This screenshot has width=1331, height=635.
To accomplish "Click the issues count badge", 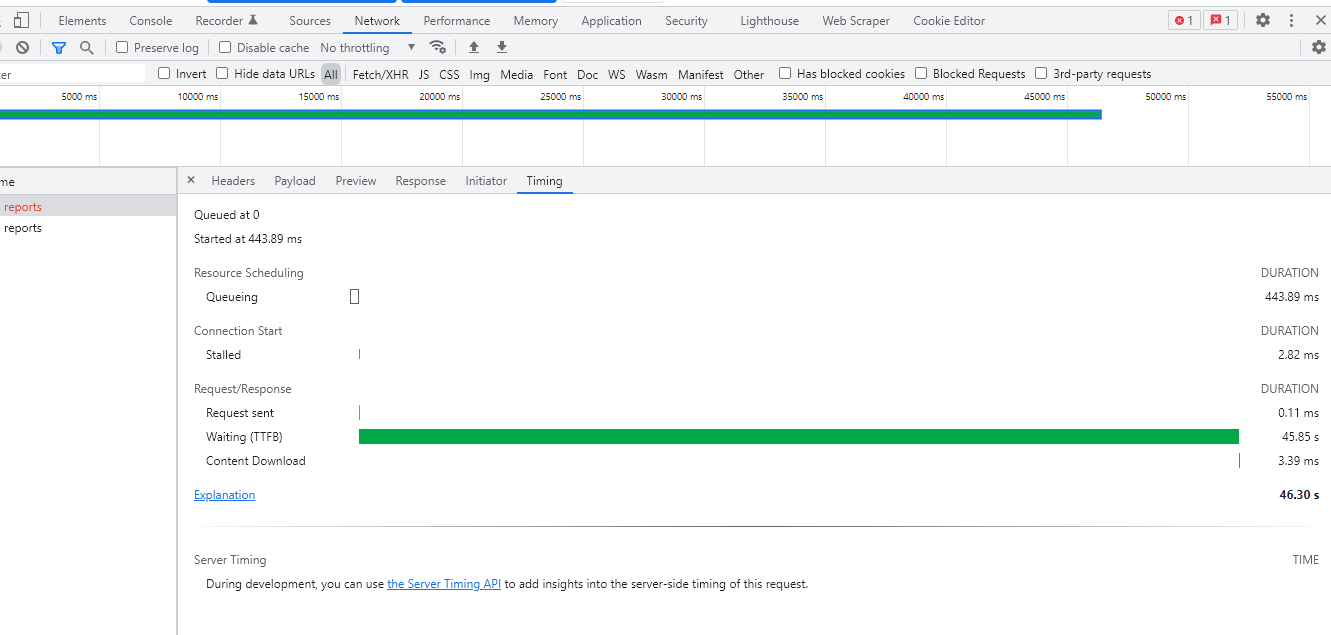I will coord(1220,20).
